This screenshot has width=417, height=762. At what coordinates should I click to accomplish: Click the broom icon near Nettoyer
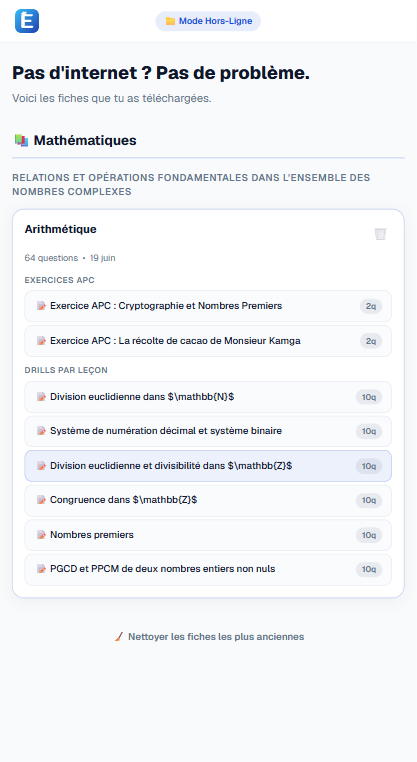point(119,637)
